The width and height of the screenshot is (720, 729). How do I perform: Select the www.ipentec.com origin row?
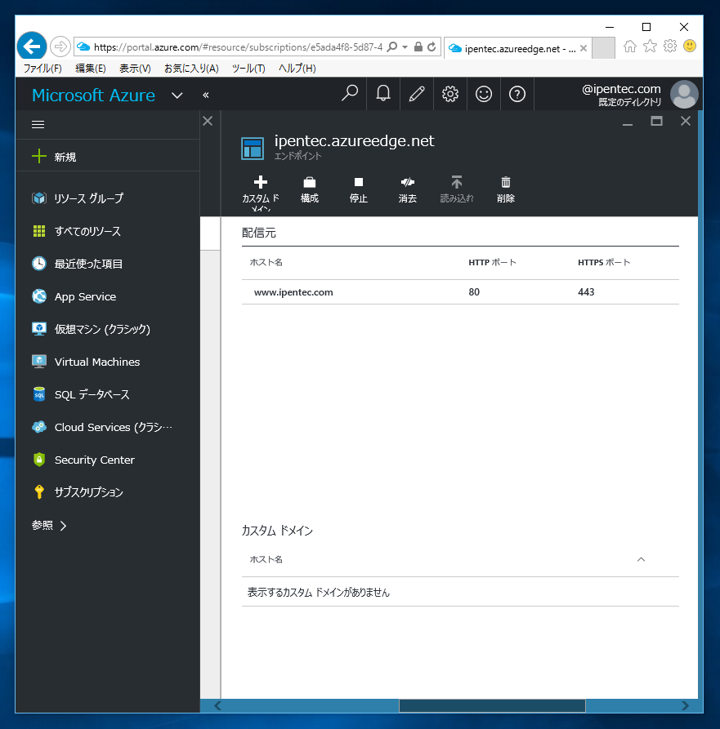[460, 292]
